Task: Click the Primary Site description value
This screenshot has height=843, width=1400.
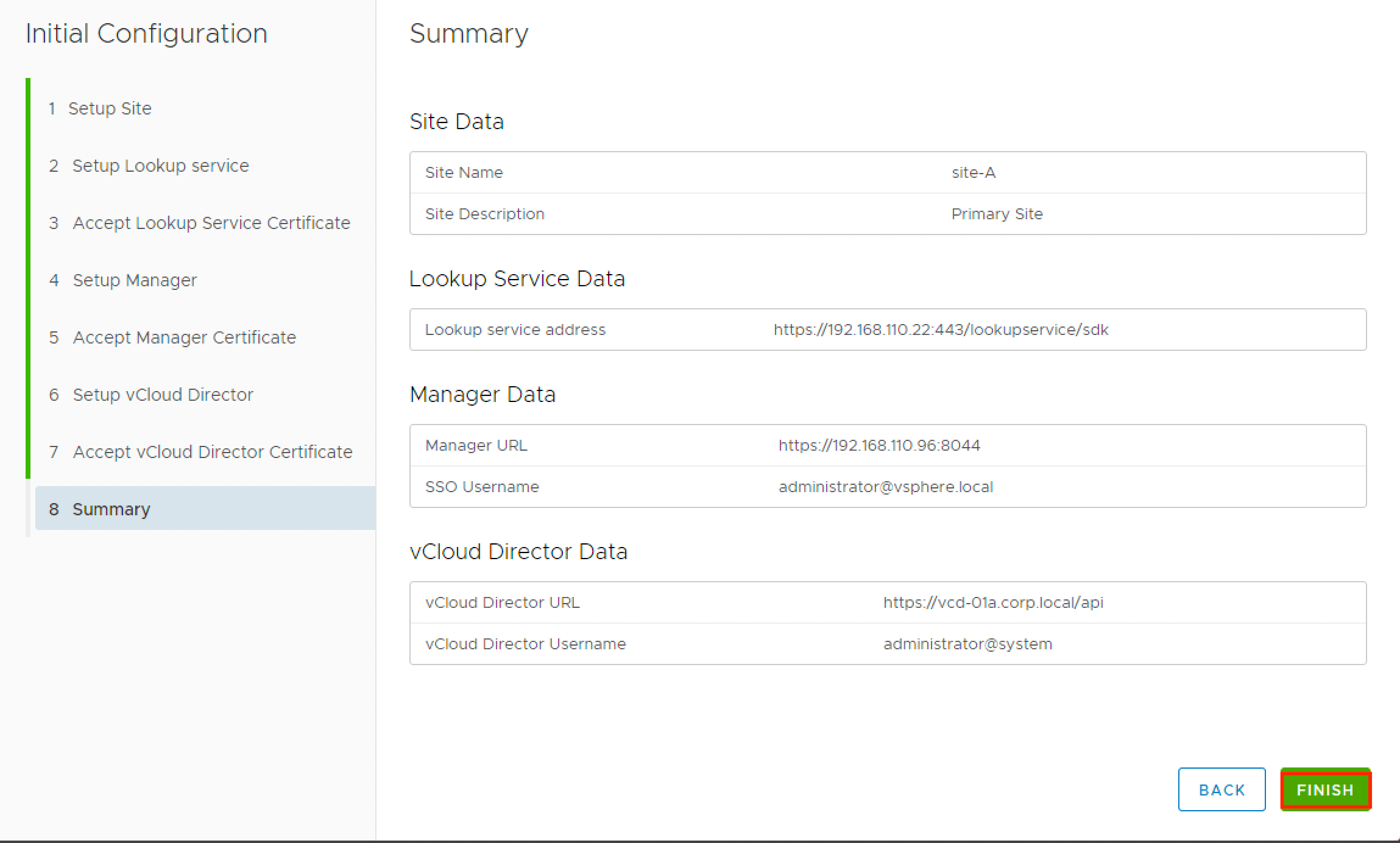Action: click(x=997, y=214)
